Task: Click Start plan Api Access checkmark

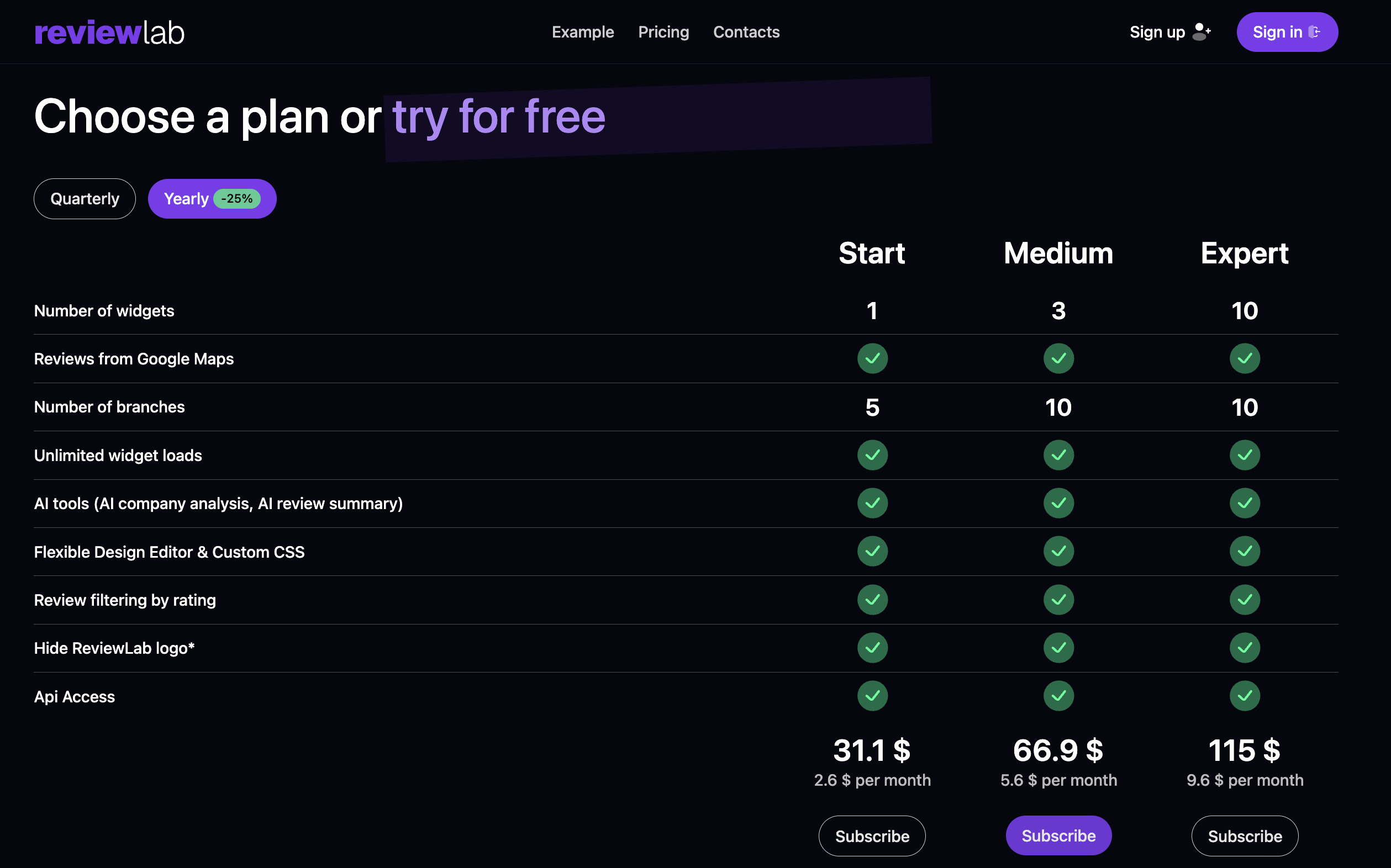Action: point(872,696)
